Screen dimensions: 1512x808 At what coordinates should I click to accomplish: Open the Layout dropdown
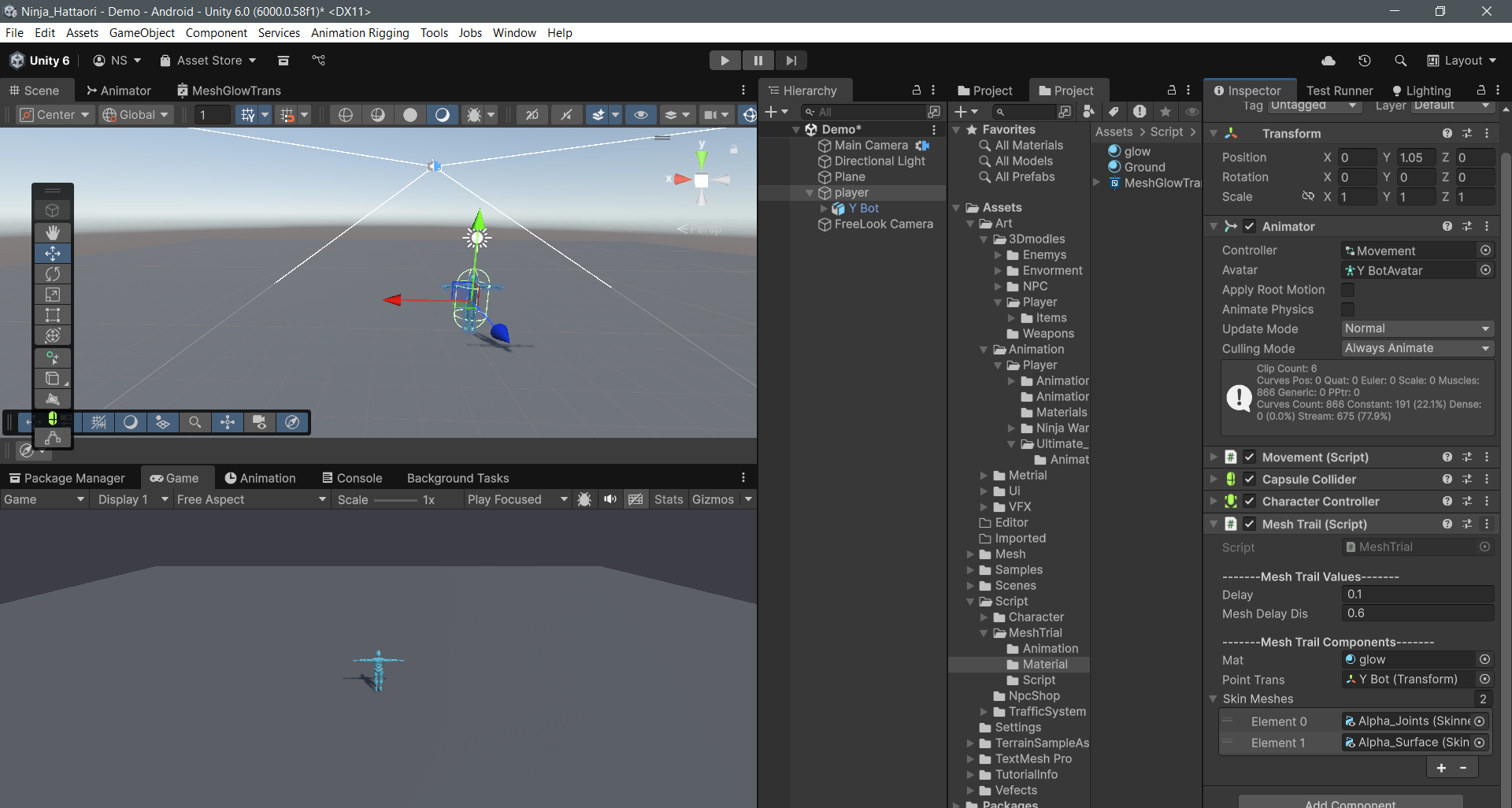click(x=1462, y=61)
